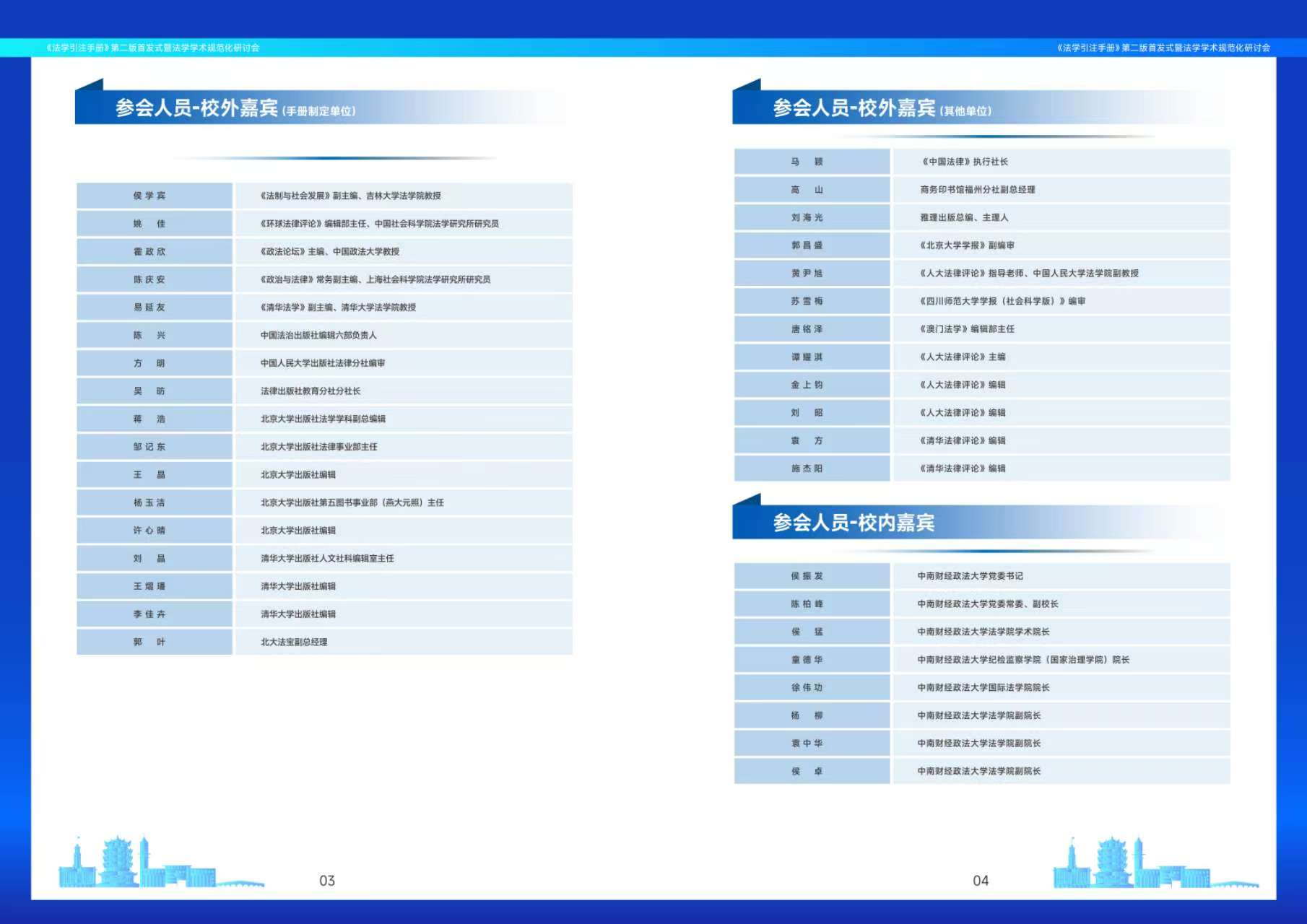The height and width of the screenshot is (924, 1307).
Task: Select the name cell 霍政欣
Action: (x=149, y=252)
